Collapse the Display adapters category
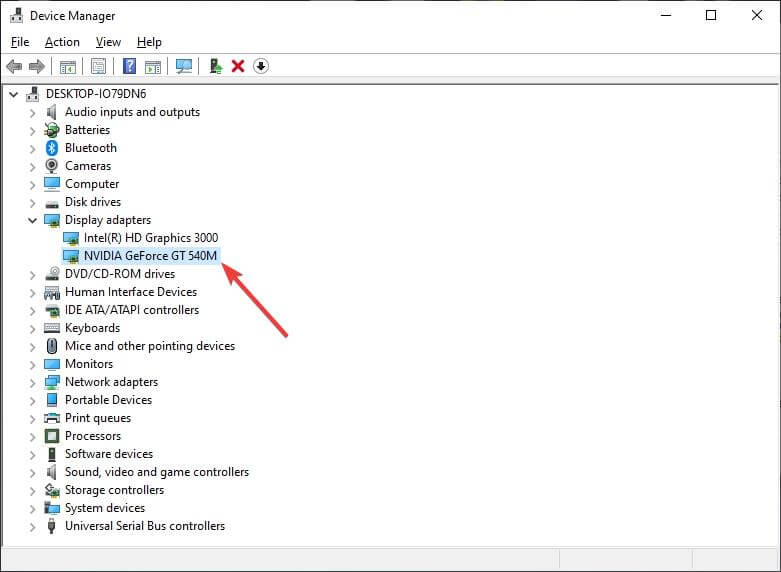This screenshot has width=781, height=572. [33, 220]
